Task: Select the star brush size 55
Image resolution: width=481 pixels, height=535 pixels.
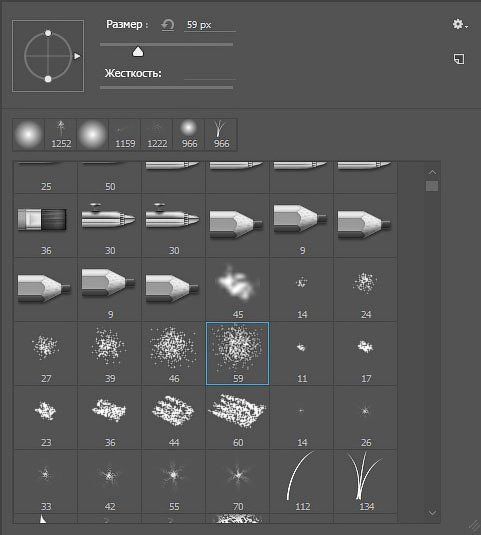Action: click(174, 481)
